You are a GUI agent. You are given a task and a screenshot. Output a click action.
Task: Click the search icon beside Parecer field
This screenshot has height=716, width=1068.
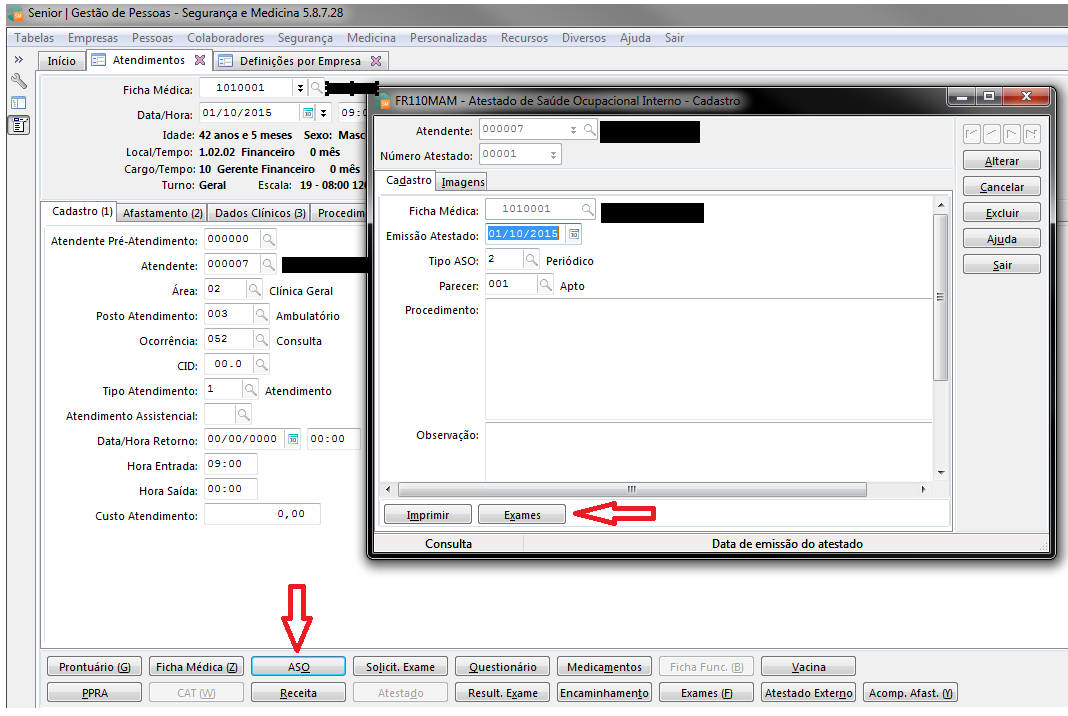click(546, 285)
